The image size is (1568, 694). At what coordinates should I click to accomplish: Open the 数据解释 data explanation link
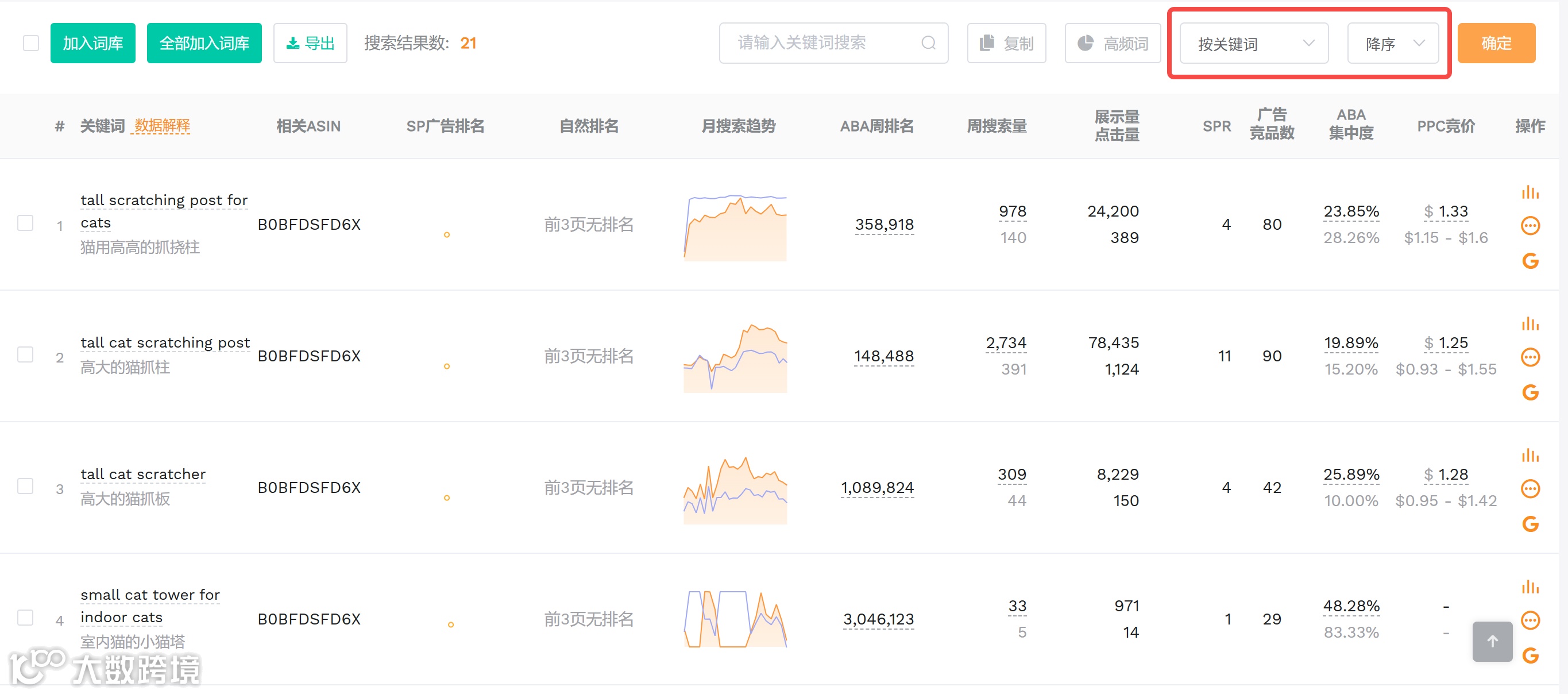tap(162, 126)
